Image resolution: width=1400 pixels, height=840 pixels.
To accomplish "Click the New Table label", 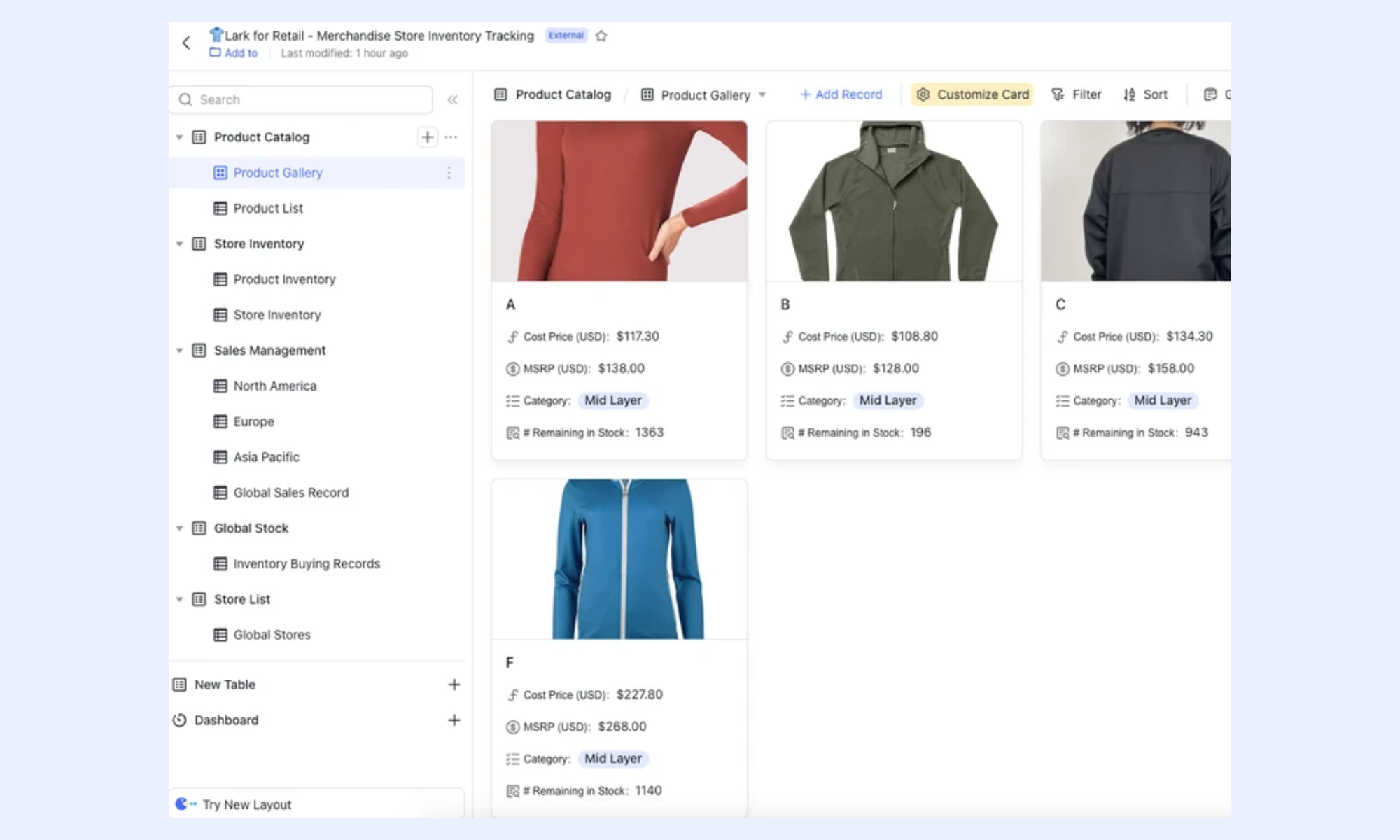I will click(225, 685).
